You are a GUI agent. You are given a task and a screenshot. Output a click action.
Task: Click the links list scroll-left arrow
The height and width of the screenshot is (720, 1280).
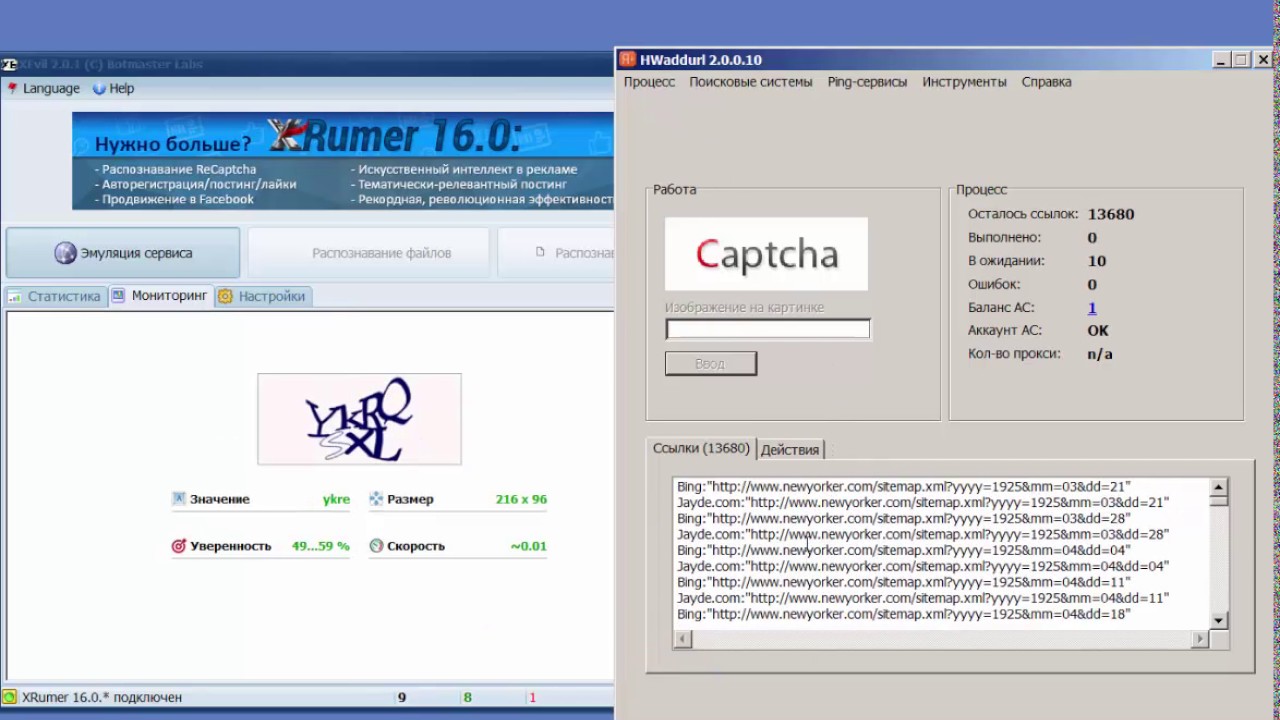click(684, 639)
